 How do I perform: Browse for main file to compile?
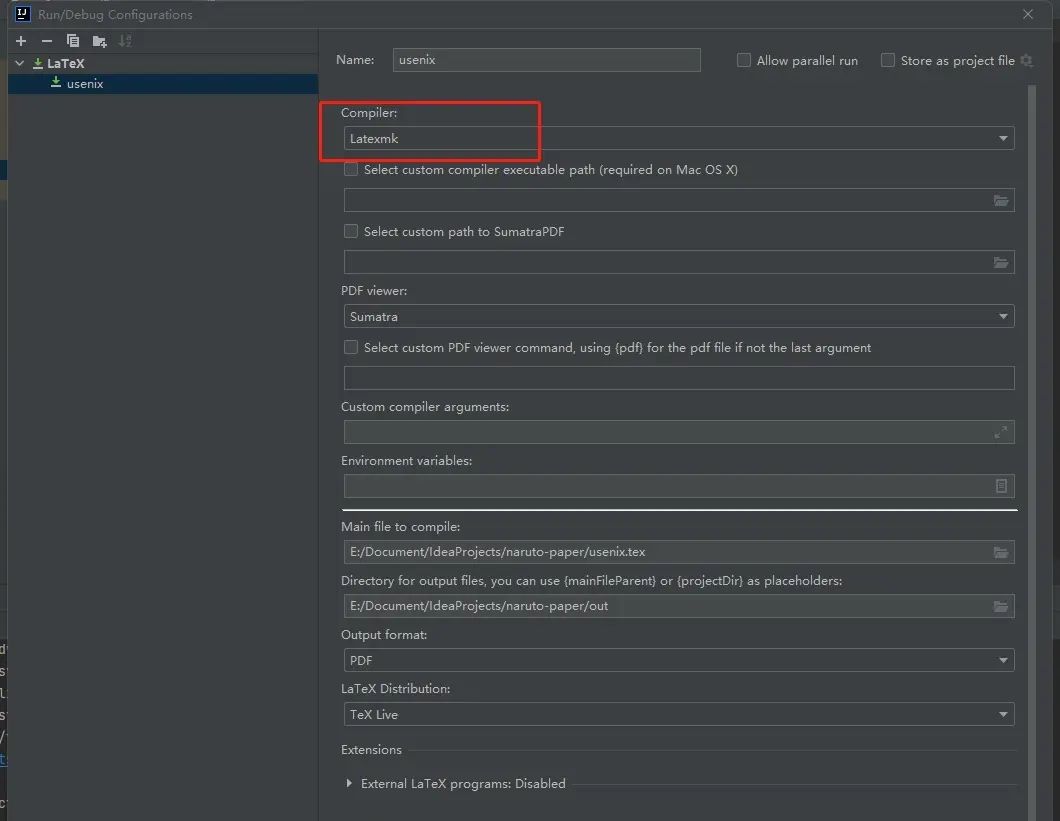[x=1001, y=552]
